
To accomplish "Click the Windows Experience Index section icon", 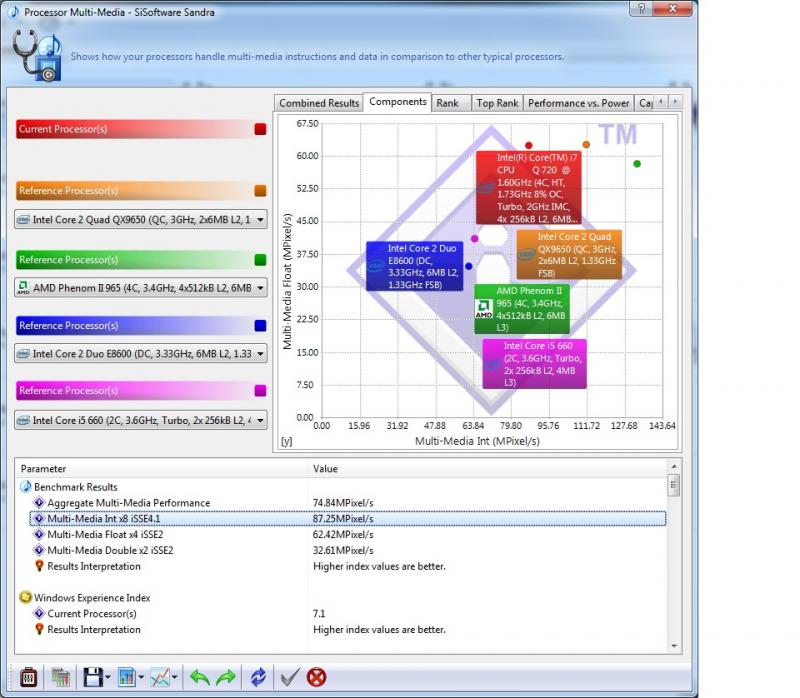I will [26, 597].
